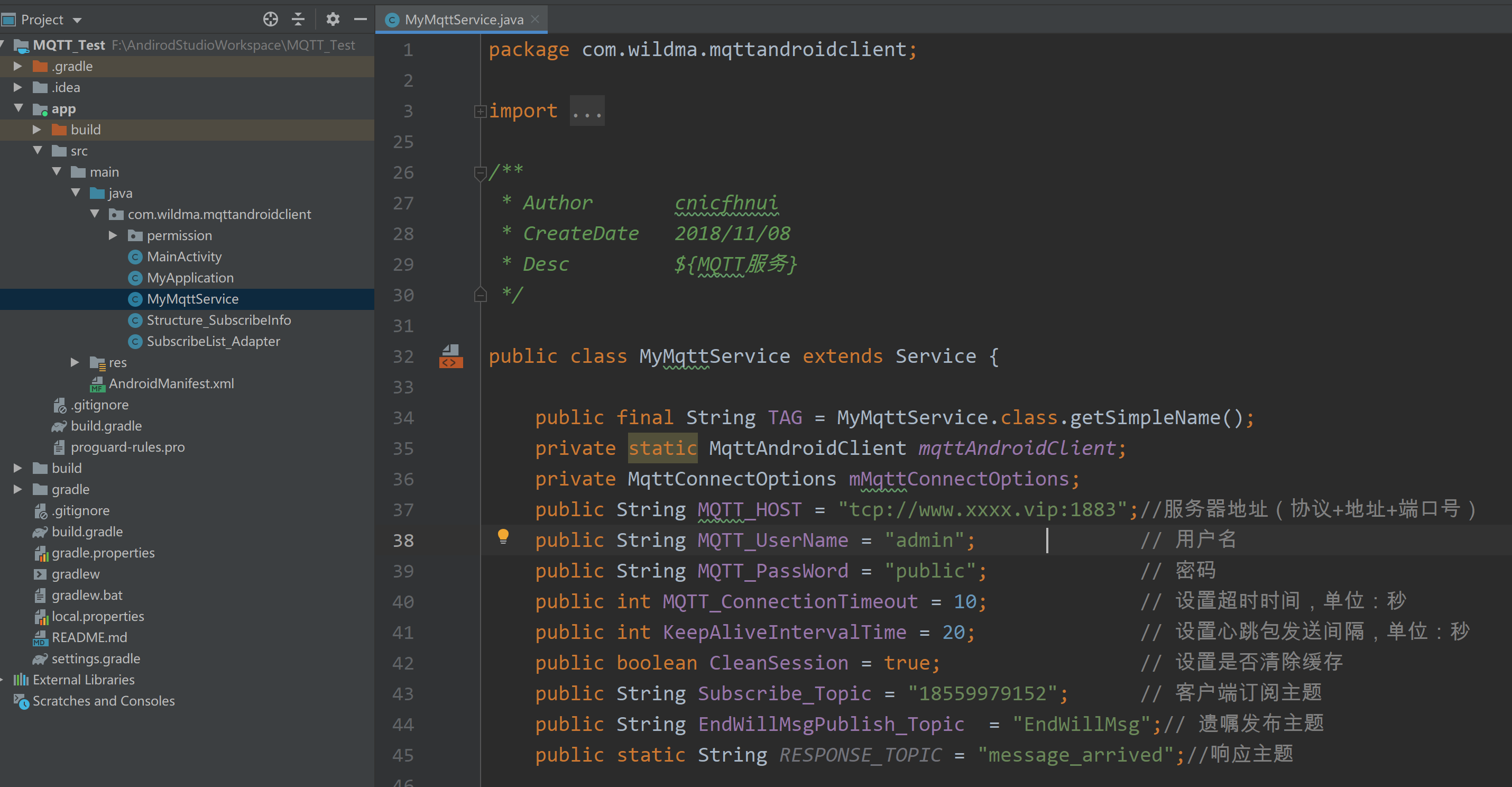The width and height of the screenshot is (1512, 787).
Task: Open Project panel settings gear
Action: (x=333, y=20)
